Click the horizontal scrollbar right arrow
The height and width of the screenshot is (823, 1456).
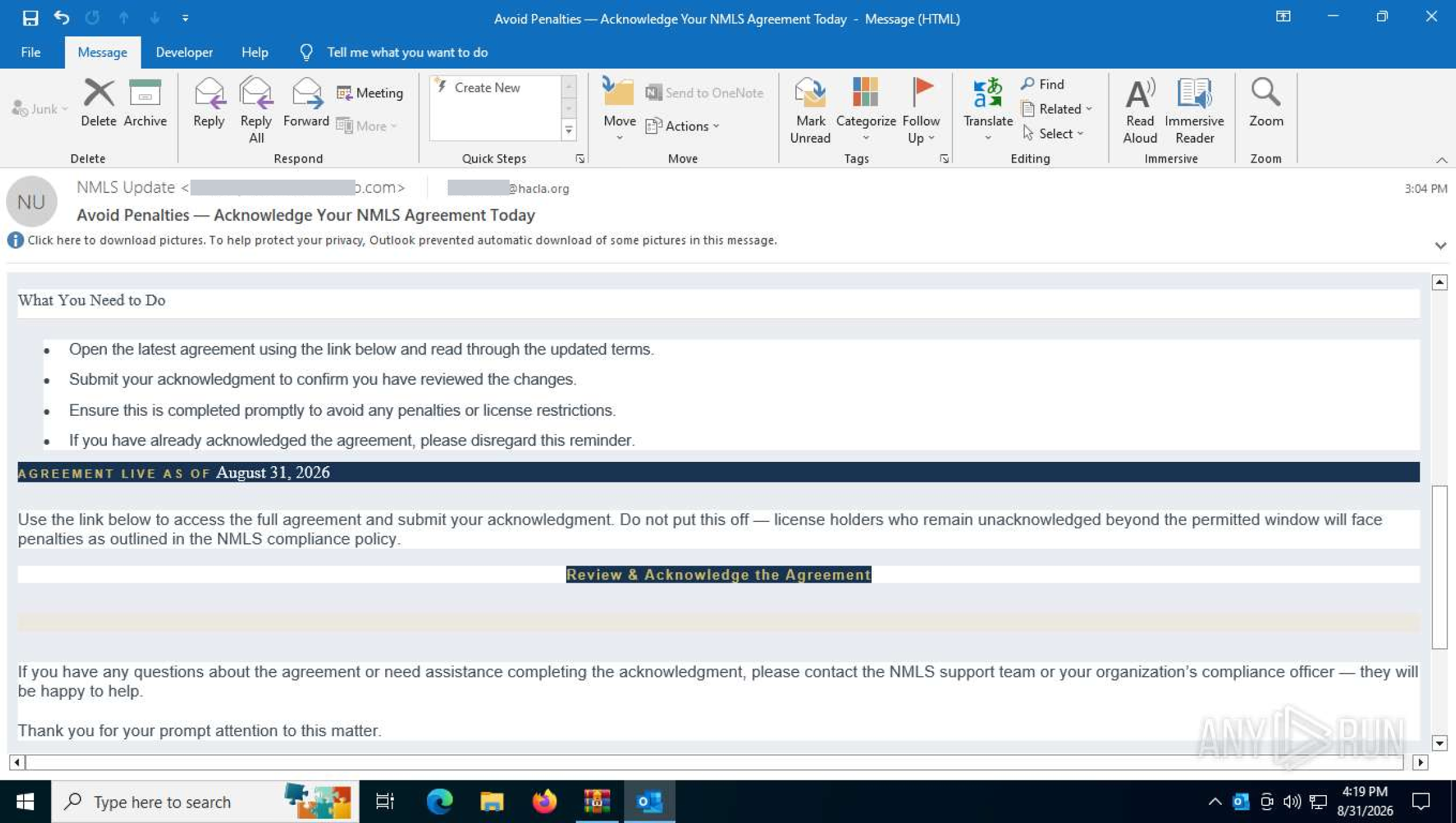pos(1420,762)
